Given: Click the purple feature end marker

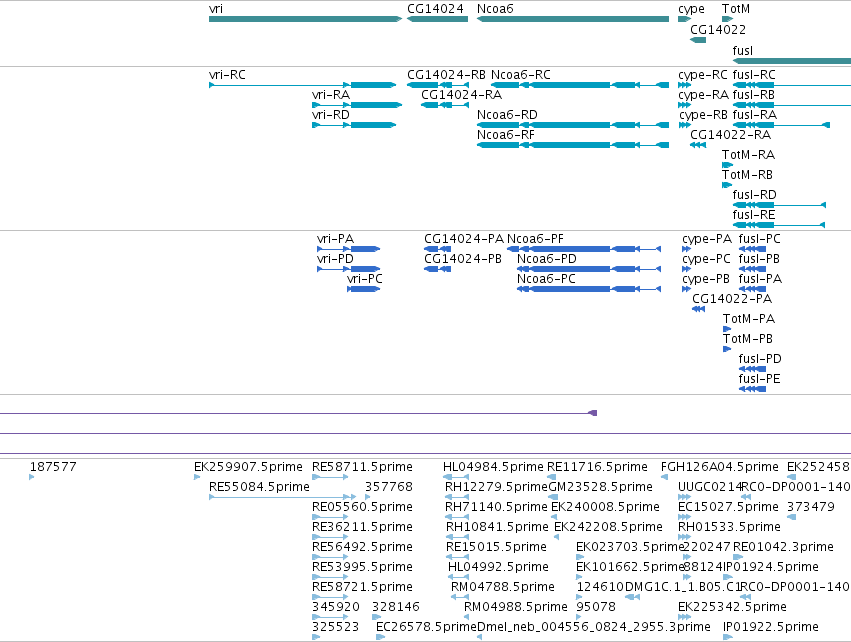Looking at the screenshot, I should (593, 413).
